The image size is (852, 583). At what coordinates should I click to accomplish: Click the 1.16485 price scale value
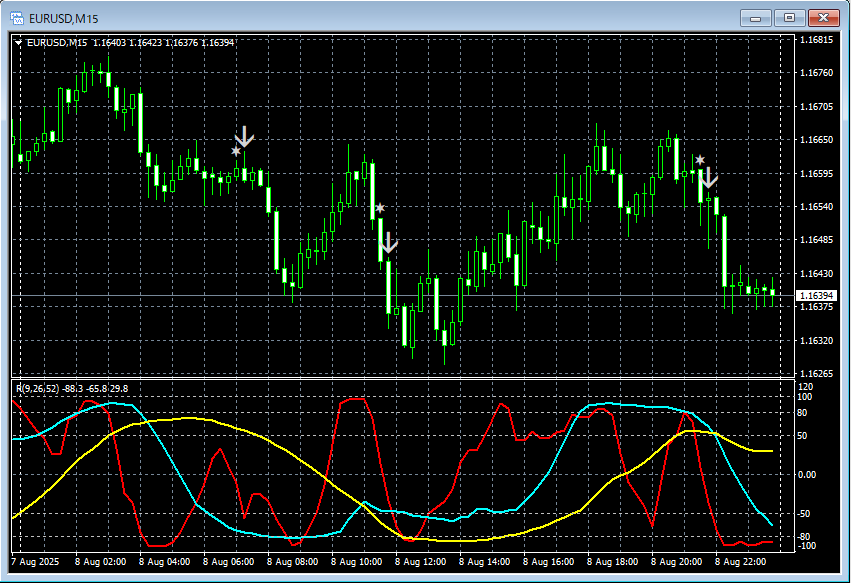[x=817, y=240]
